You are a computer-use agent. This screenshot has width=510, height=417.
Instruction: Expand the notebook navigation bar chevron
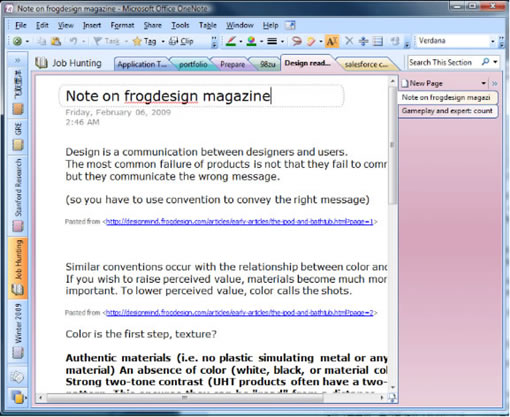click(x=17, y=60)
